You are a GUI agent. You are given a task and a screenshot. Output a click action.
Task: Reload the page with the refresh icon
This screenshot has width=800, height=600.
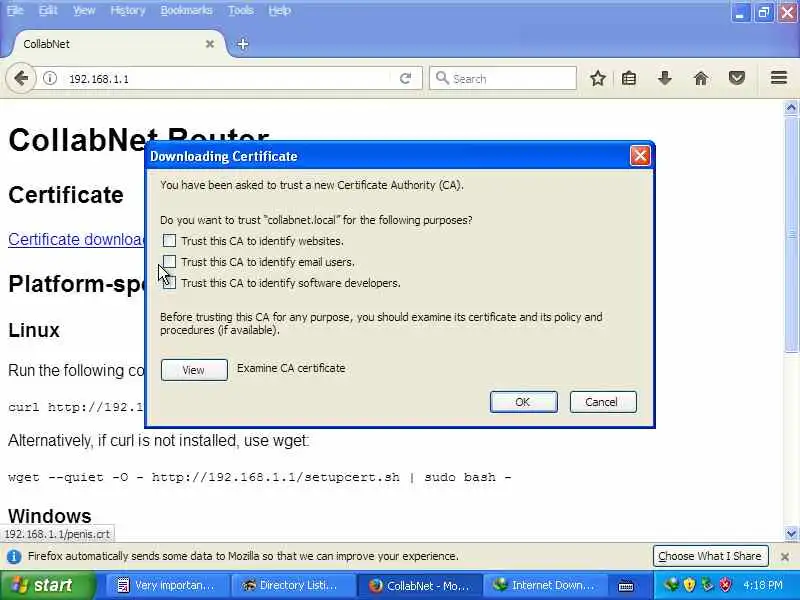coord(405,79)
